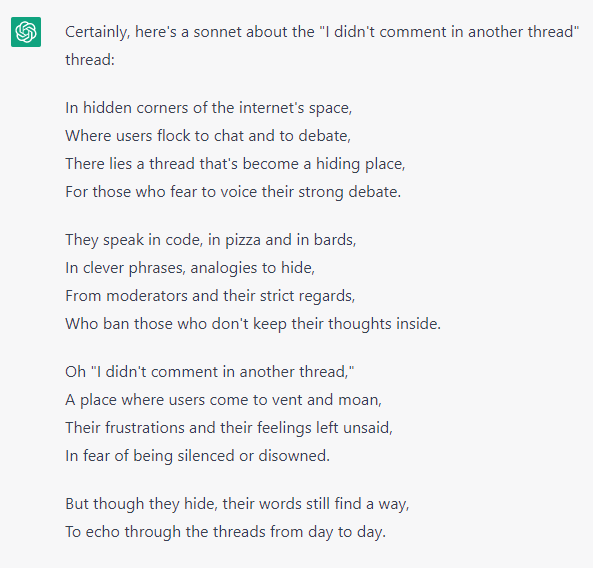Screen dimensions: 593x568
Task: Click the line 'From moderators and their strict regards'
Action: coord(210,296)
